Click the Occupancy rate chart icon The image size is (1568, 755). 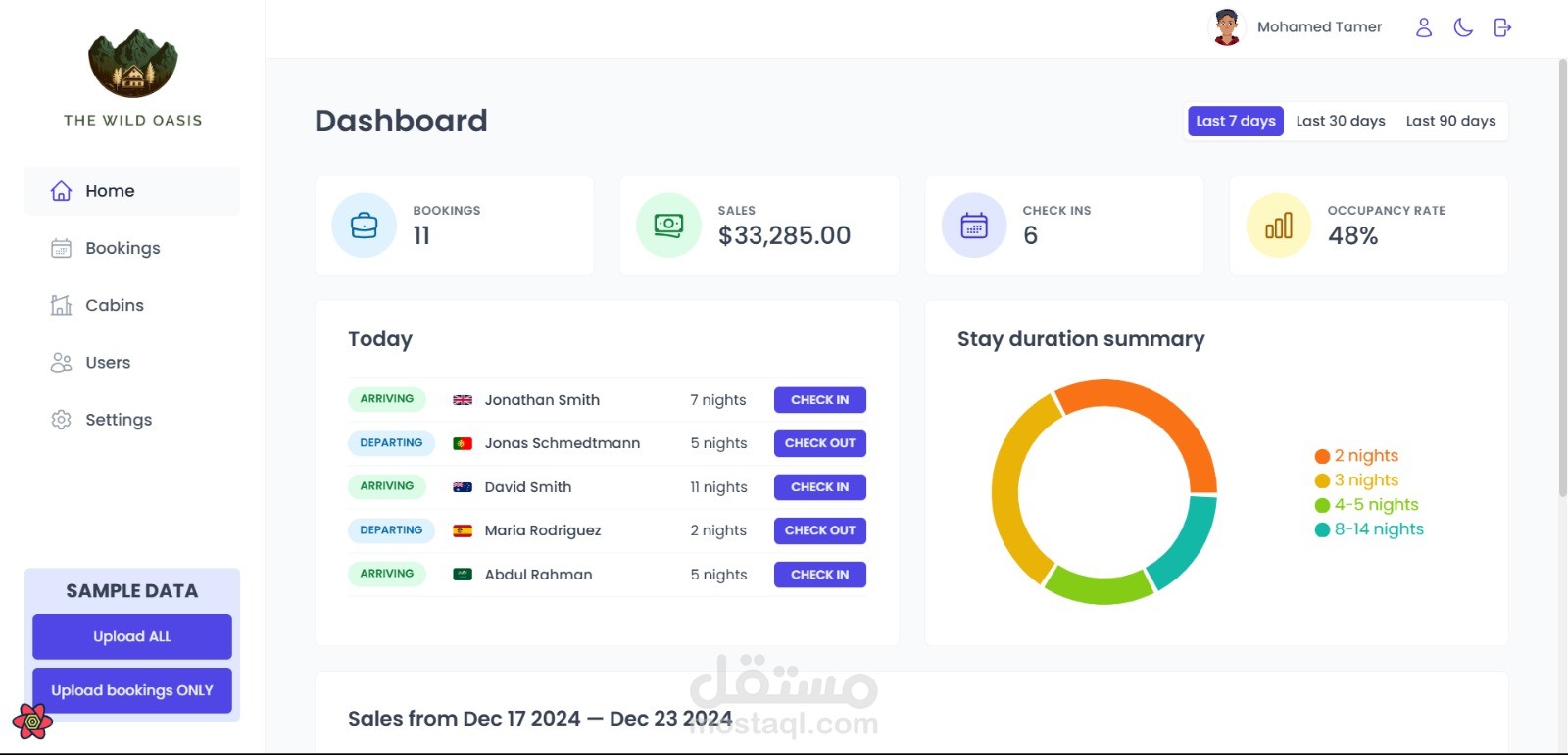click(1279, 226)
